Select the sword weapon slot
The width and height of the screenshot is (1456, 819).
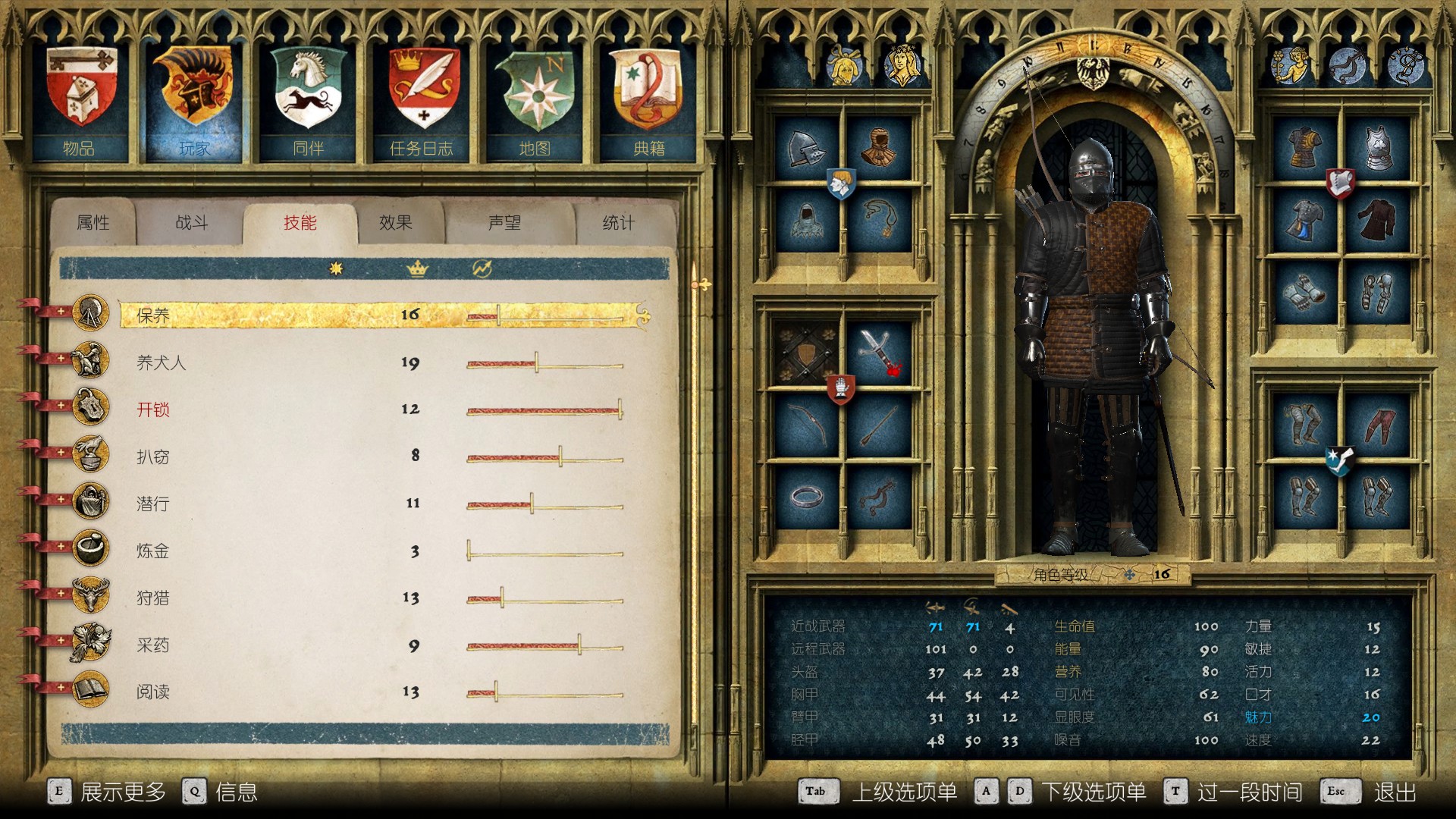coord(879,353)
